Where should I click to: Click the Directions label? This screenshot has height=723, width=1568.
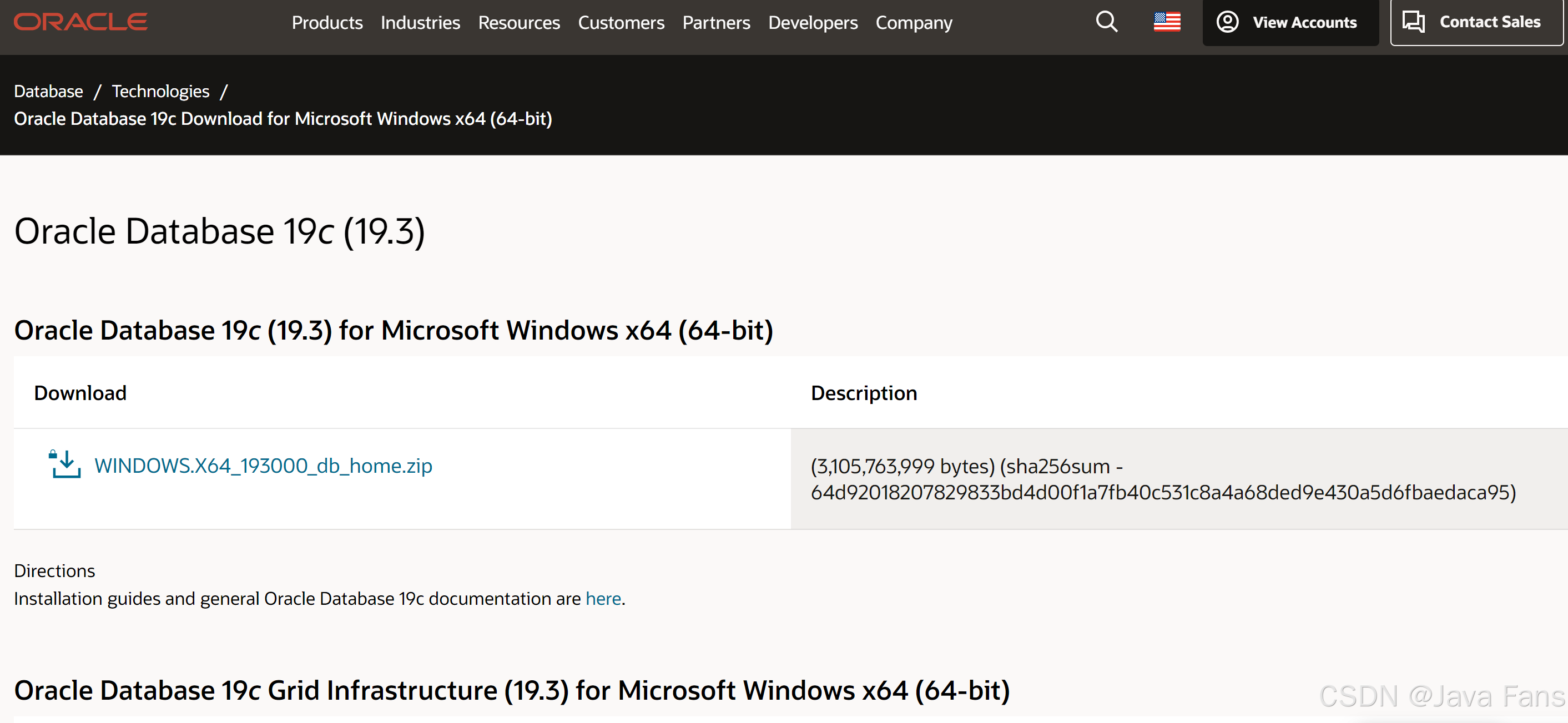tap(54, 571)
